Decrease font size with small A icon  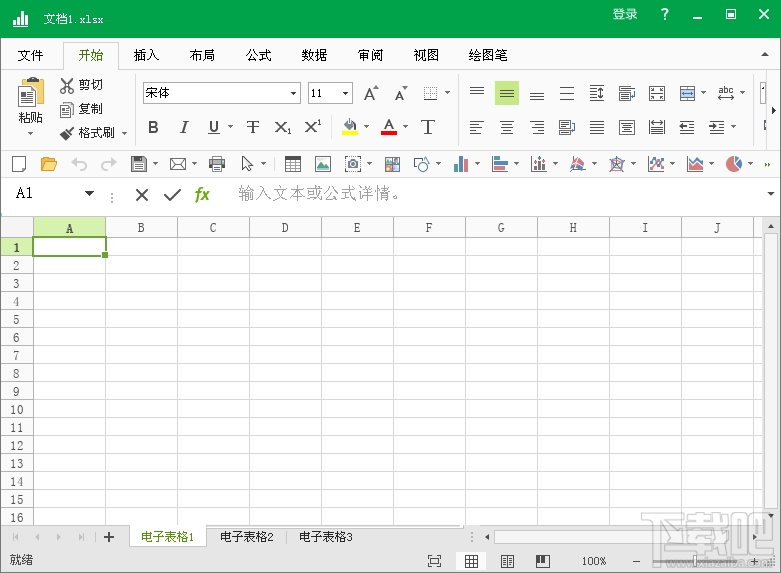[401, 93]
